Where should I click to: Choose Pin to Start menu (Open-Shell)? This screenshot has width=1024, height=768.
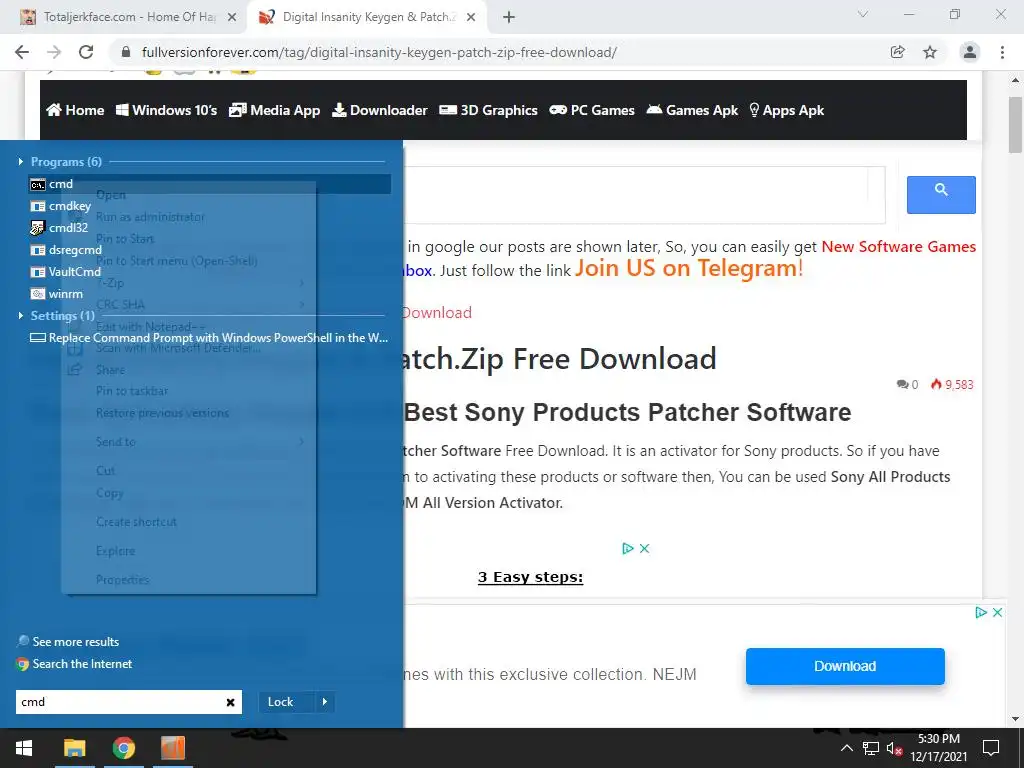coord(176,261)
